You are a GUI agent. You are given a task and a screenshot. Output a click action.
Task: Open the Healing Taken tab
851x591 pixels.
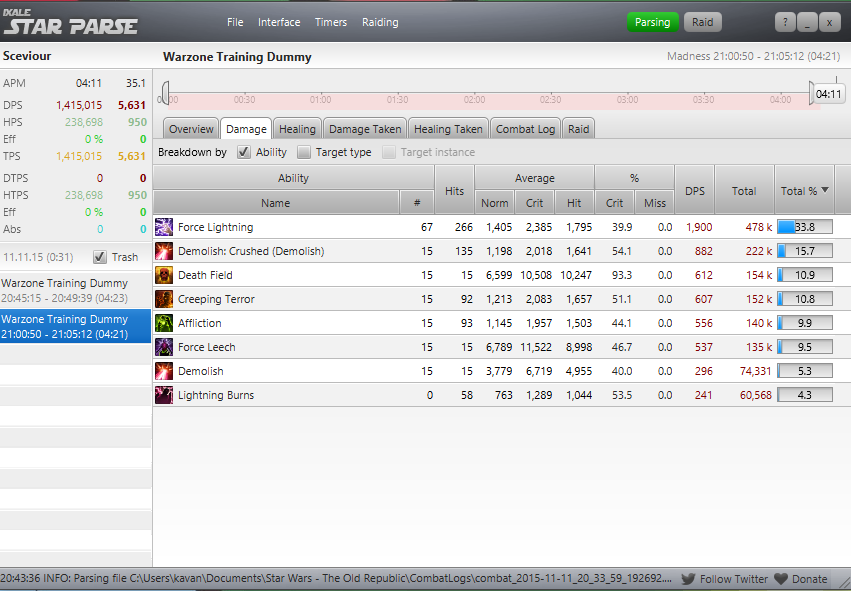pos(448,129)
